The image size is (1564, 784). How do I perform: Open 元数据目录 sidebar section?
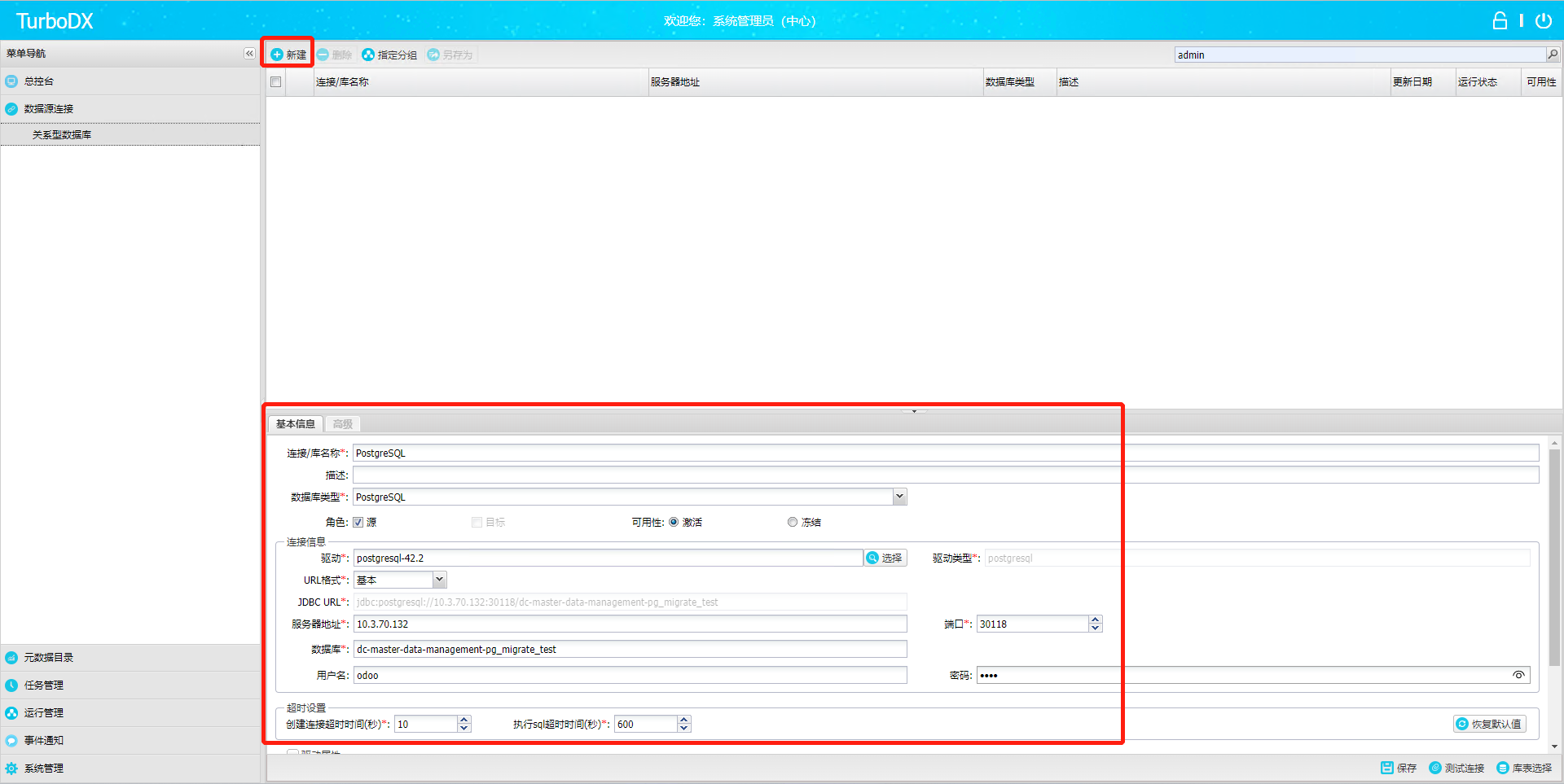(x=130, y=658)
